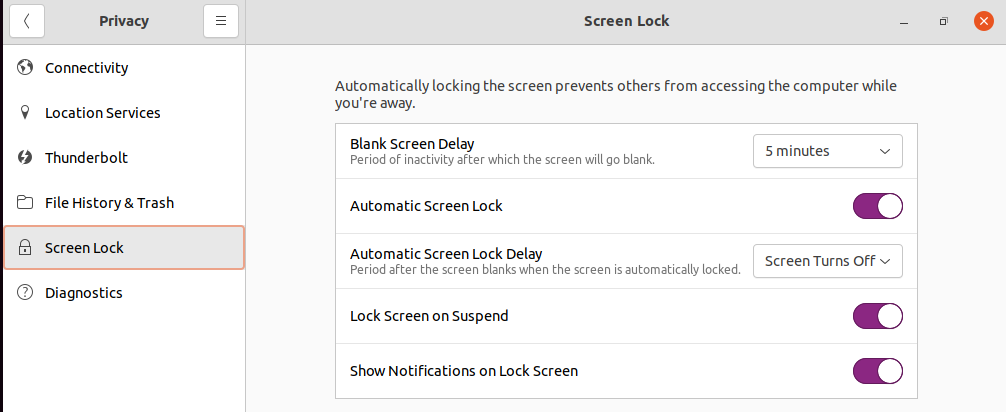Click the File History folder icon

(x=26, y=203)
